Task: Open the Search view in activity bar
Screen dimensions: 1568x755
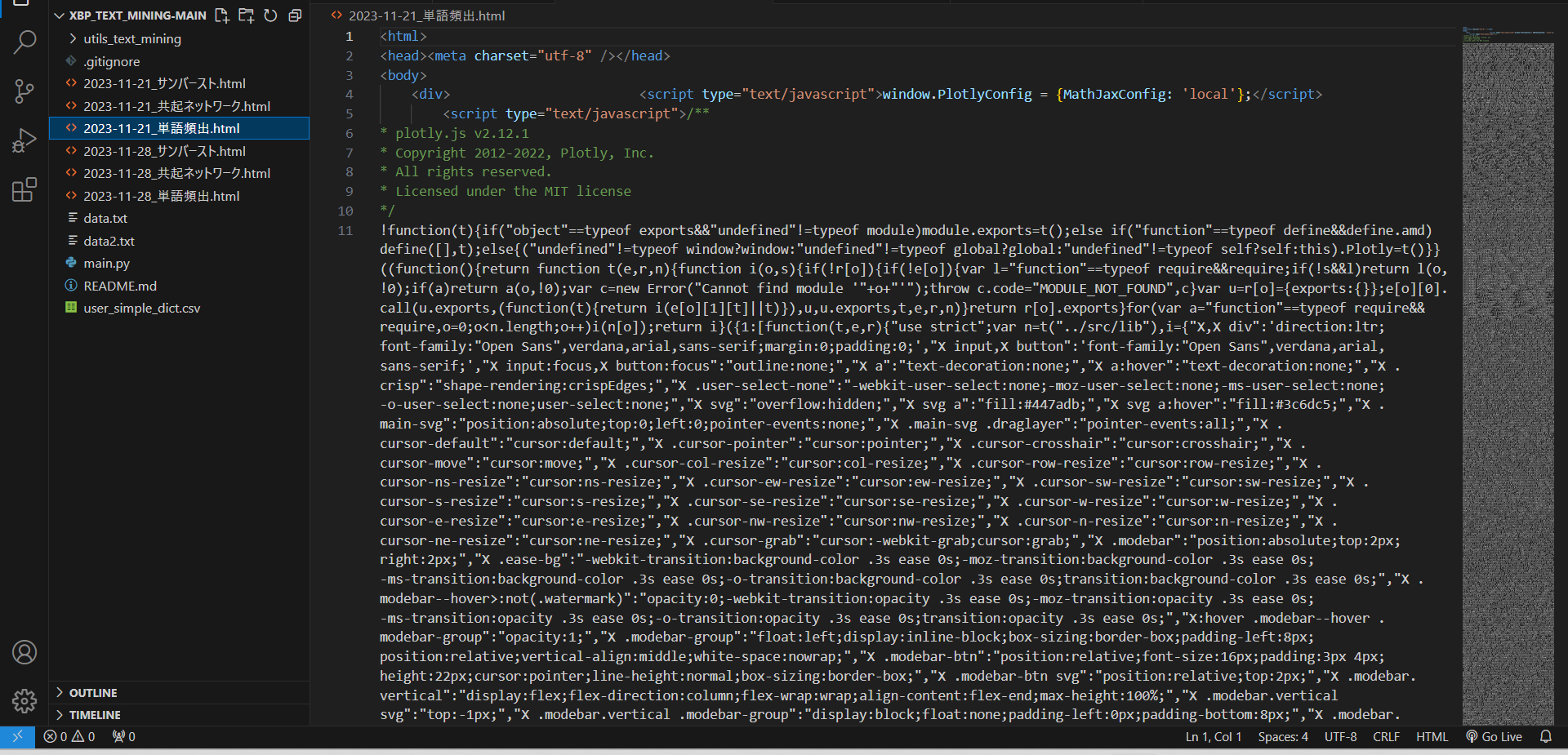Action: point(24,42)
